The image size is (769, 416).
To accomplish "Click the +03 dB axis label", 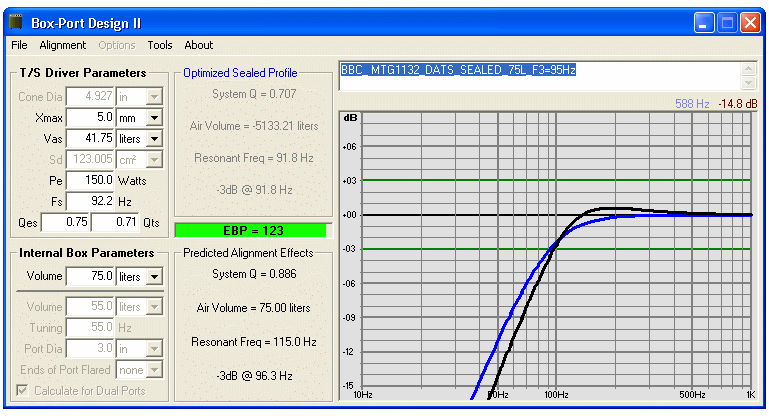I will tap(349, 181).
